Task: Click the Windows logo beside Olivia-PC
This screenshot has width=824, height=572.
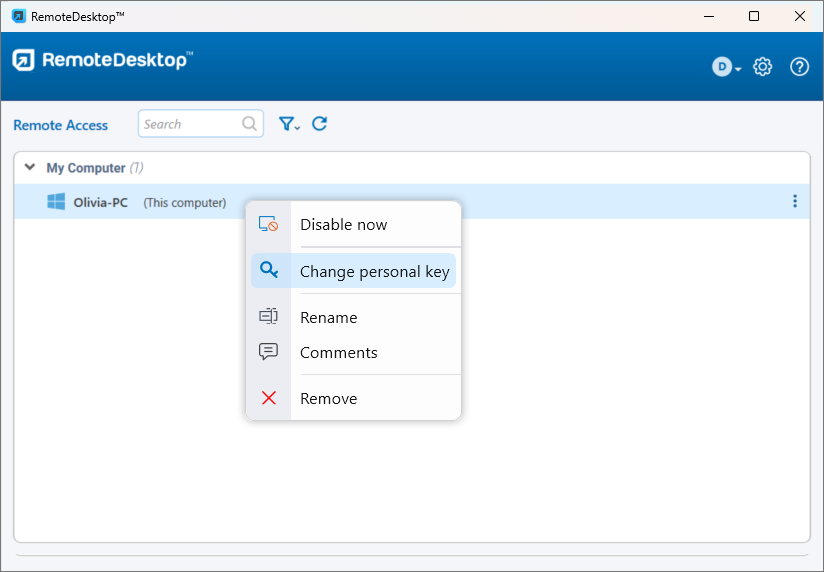Action: [56, 202]
